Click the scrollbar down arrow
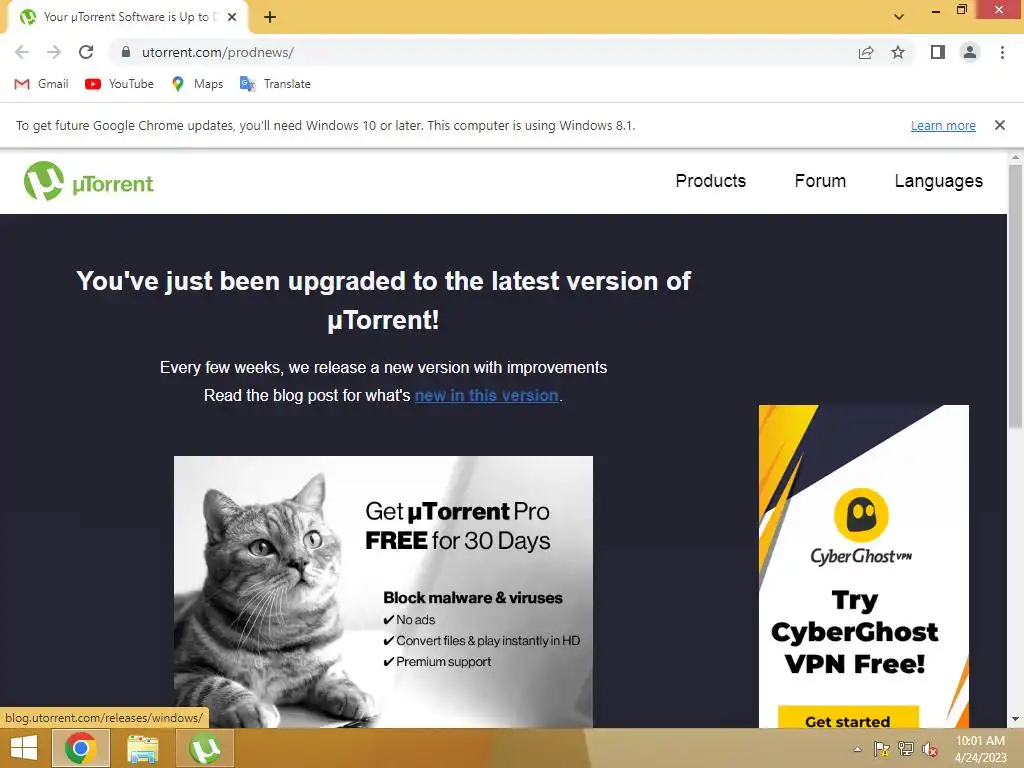The height and width of the screenshot is (768, 1024). point(1015,720)
